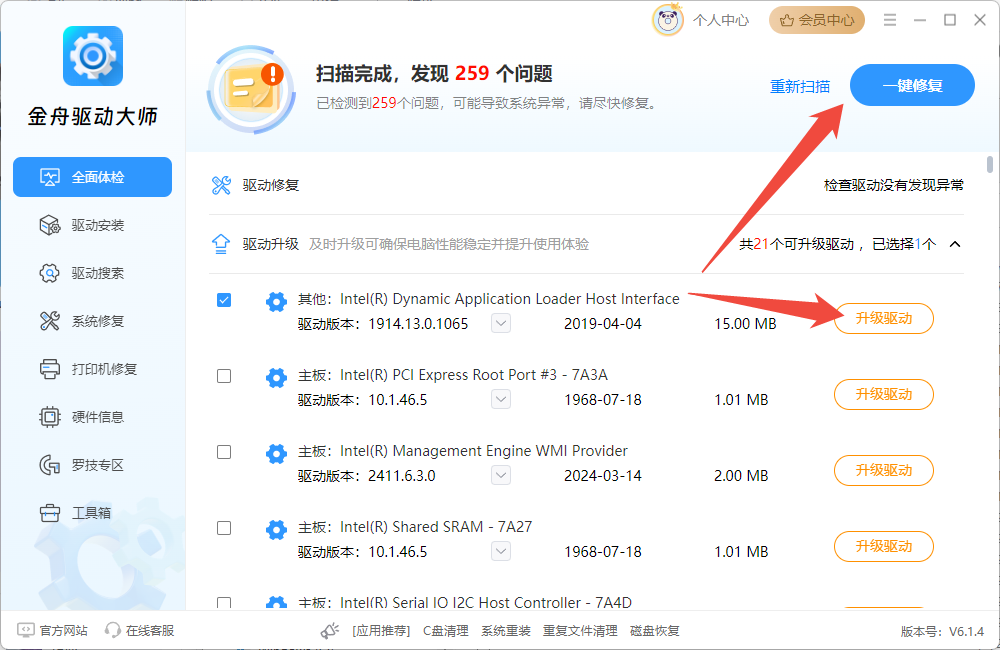Select the 全面体检 sidebar tab
Screen dimensions: 1000x650
[92, 177]
